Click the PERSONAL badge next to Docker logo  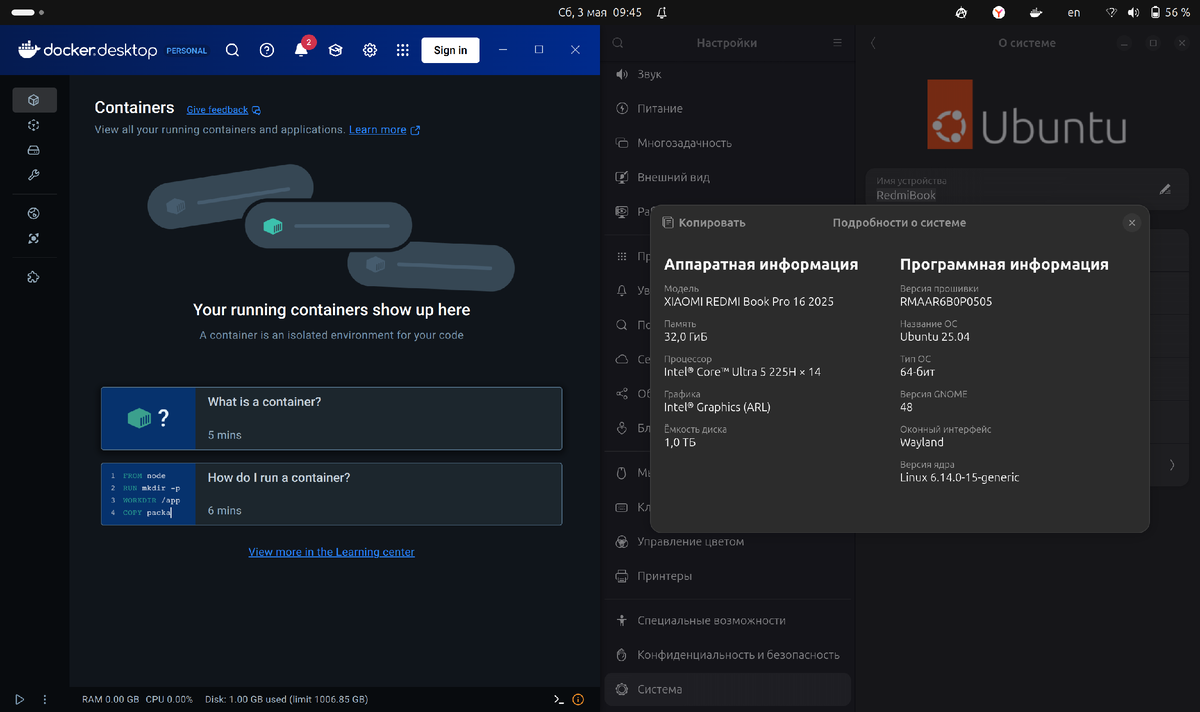[x=185, y=51]
